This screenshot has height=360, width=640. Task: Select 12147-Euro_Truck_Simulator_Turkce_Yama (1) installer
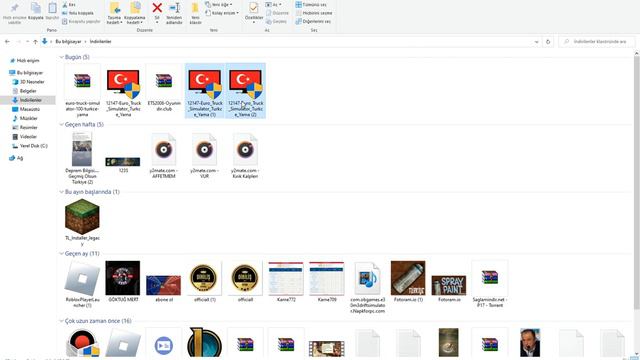[204, 91]
